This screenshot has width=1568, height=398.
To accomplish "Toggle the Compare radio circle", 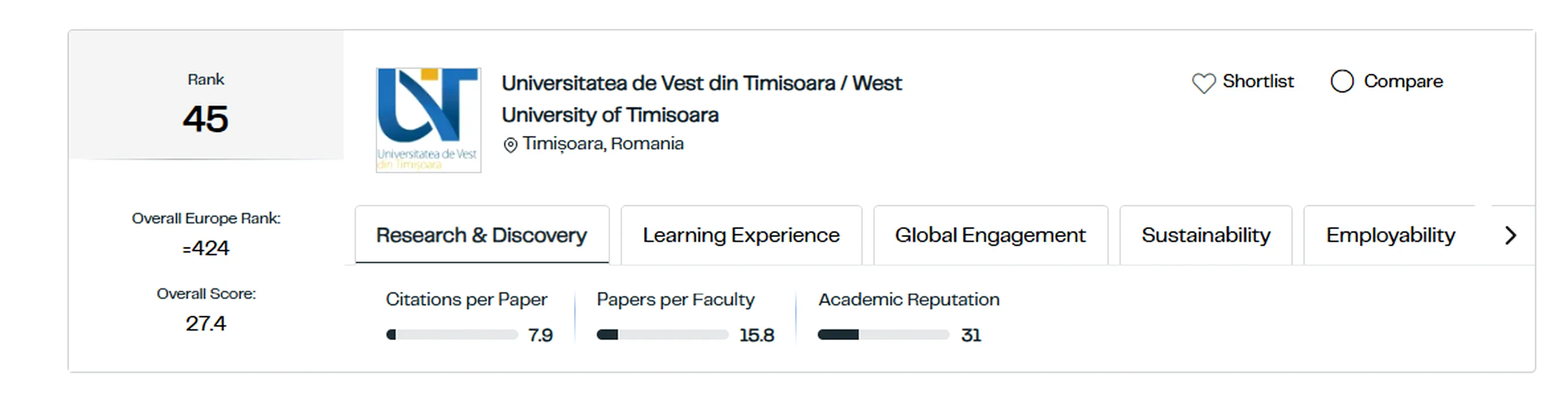I will point(1342,81).
